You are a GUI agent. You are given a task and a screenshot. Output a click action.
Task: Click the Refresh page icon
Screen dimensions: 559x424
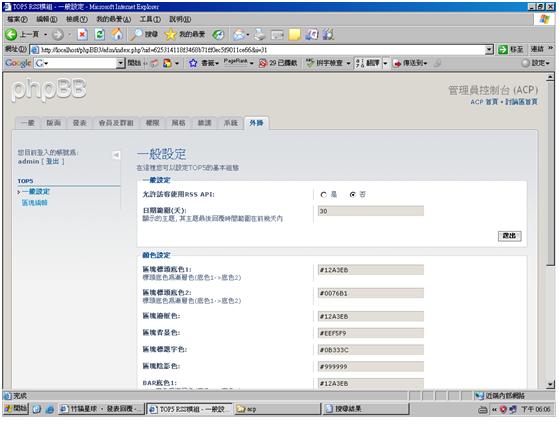pyautogui.click(x=100, y=34)
